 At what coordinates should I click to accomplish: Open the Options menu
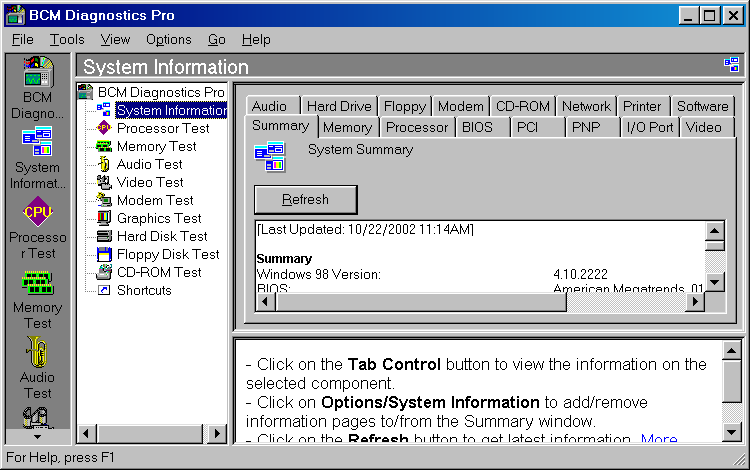(168, 40)
